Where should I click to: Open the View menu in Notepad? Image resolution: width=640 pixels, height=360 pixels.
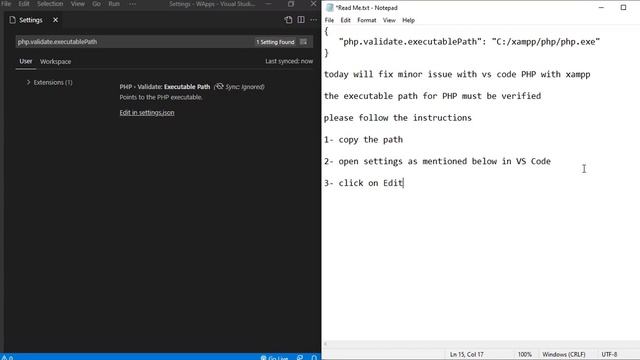pos(389,20)
